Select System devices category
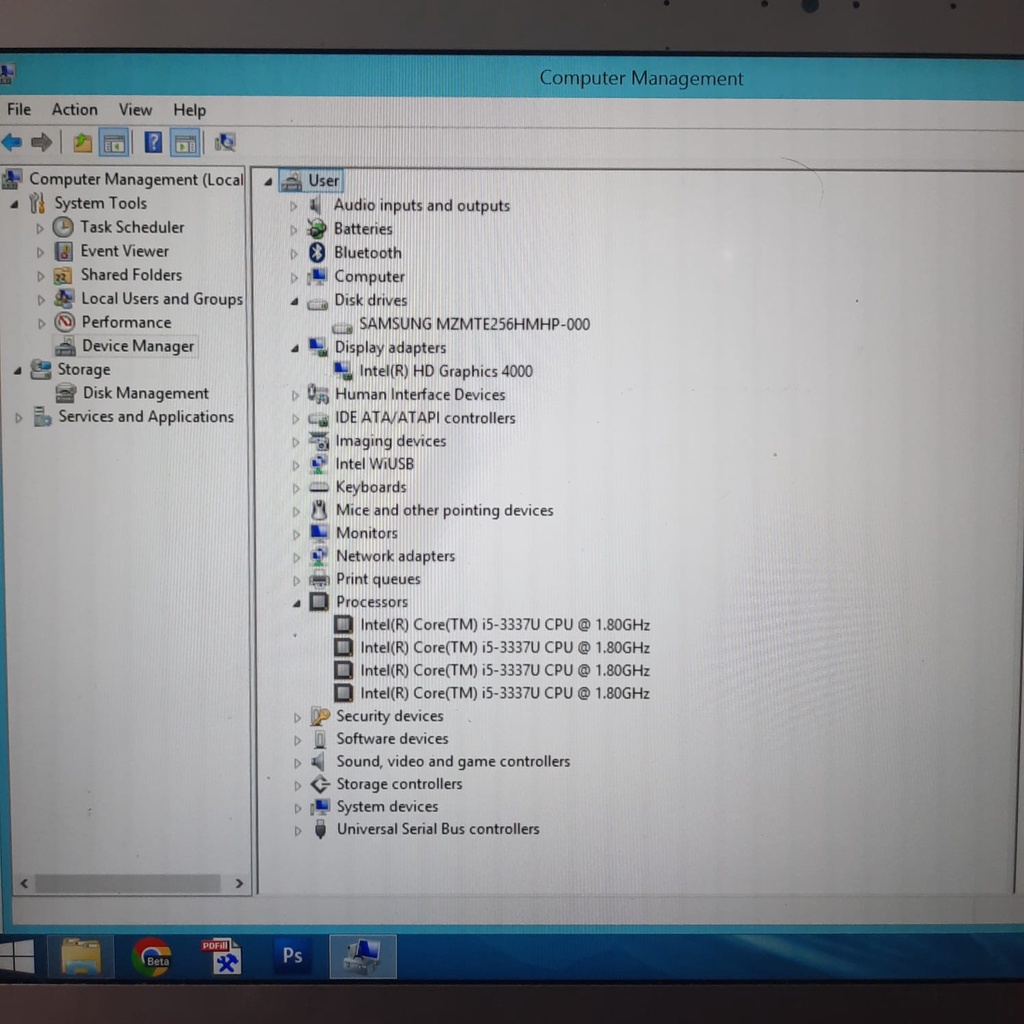This screenshot has width=1024, height=1024. [387, 807]
